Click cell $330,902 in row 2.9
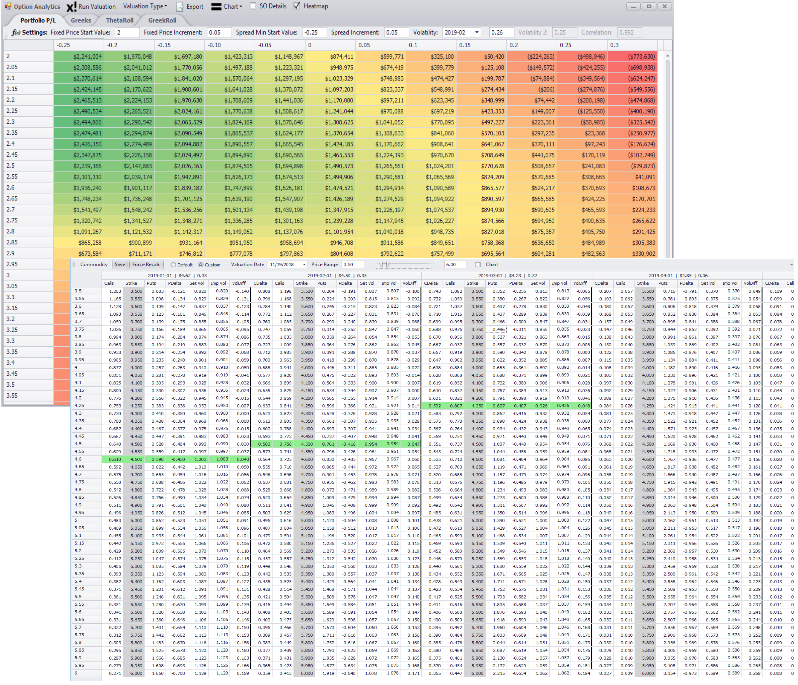The width and height of the screenshot is (798, 685). (633, 253)
